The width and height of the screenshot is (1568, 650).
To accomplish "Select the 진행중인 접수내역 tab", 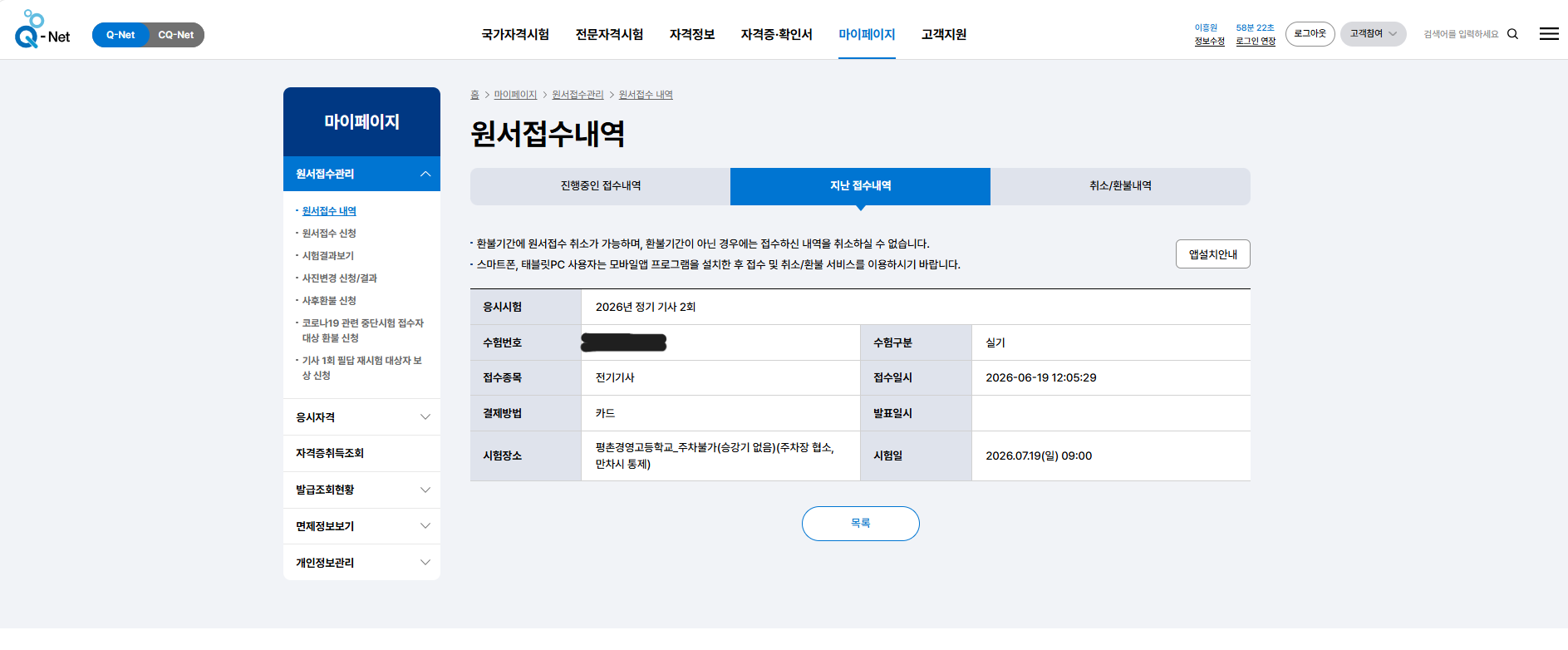I will pyautogui.click(x=600, y=186).
